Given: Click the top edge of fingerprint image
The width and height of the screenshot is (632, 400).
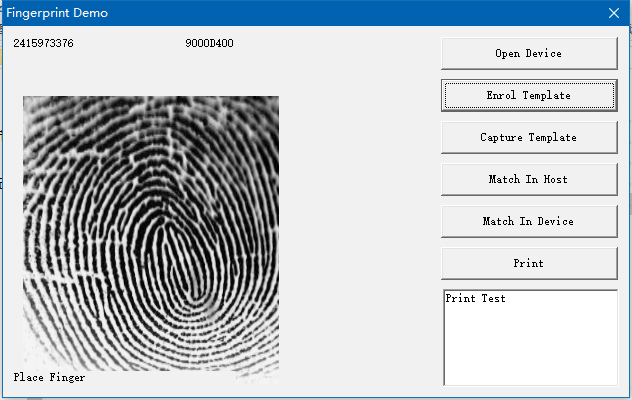Looking at the screenshot, I should [x=150, y=99].
